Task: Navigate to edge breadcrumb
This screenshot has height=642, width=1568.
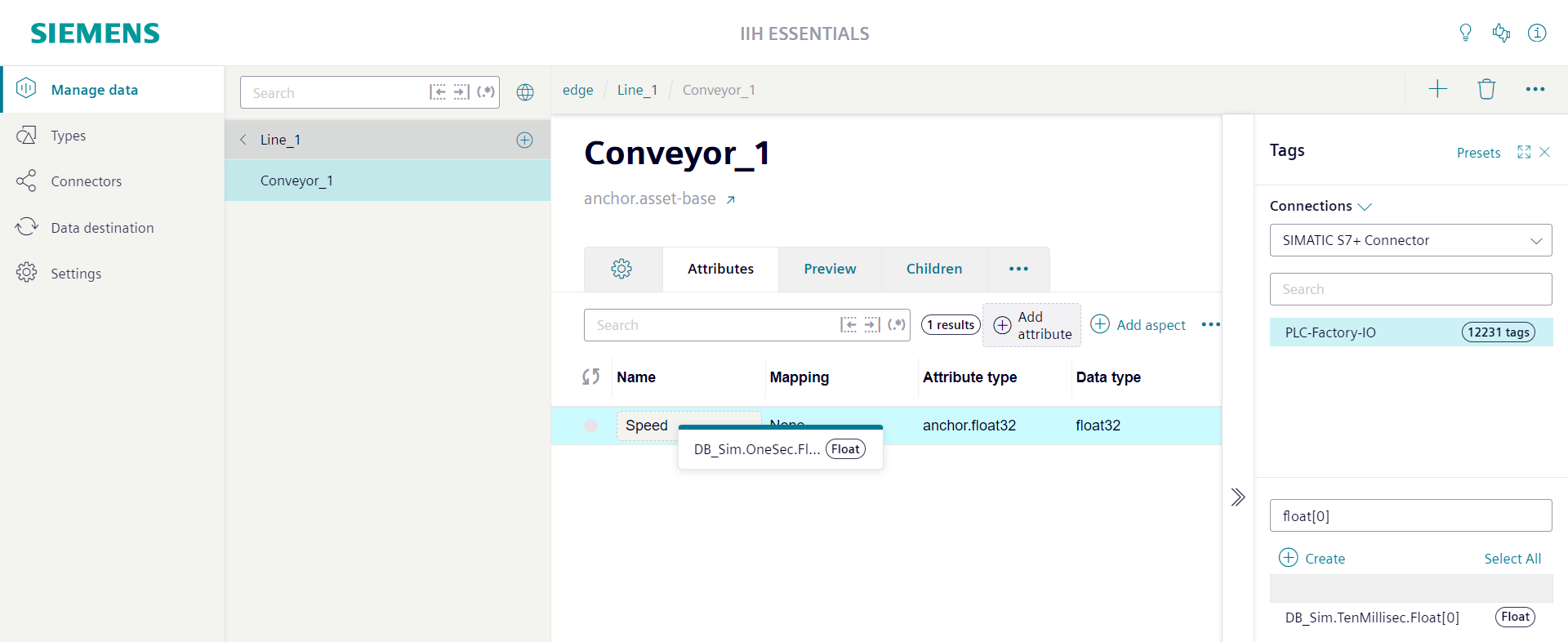Action: pos(577,90)
